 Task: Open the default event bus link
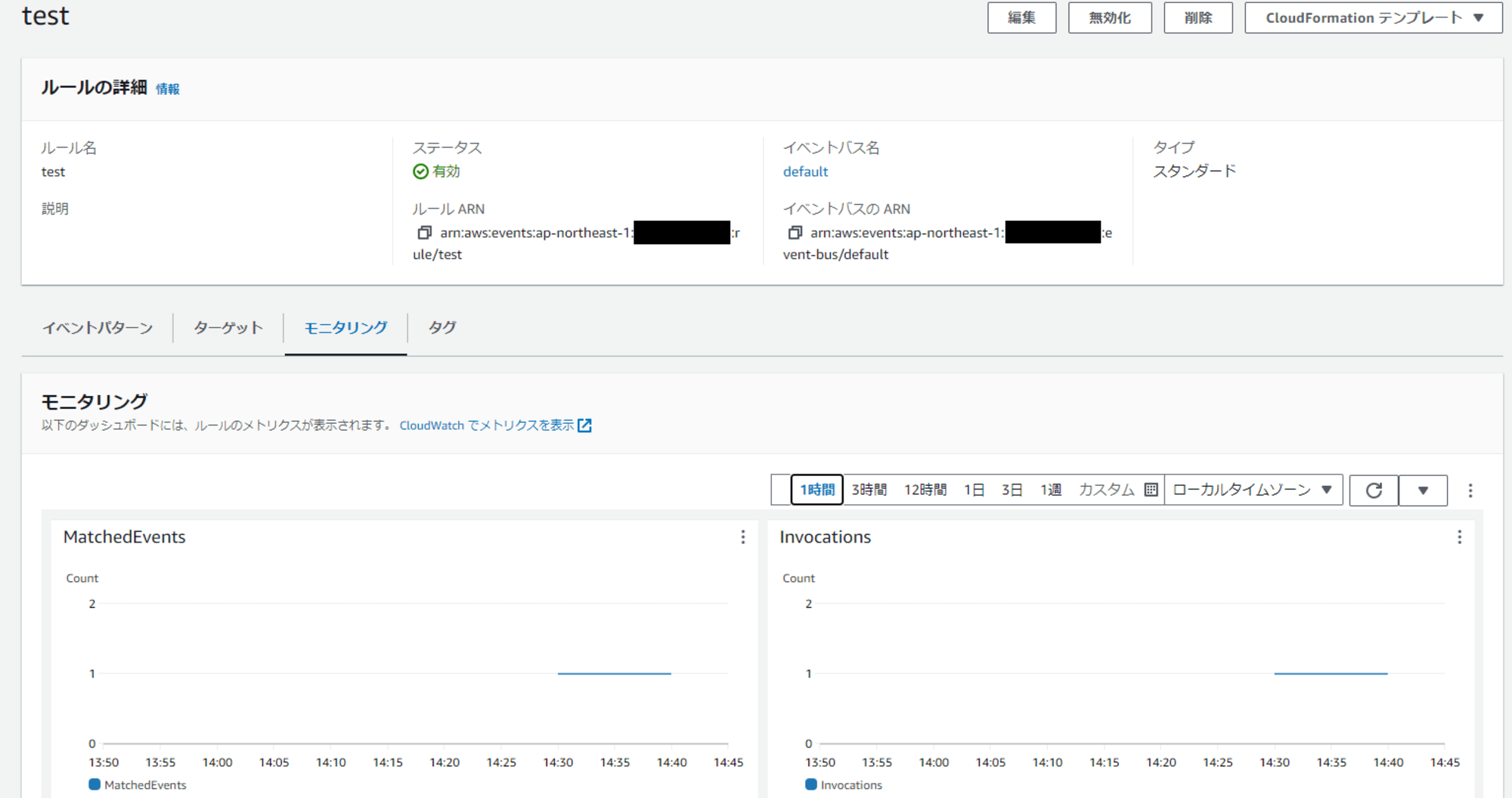pyautogui.click(x=805, y=172)
